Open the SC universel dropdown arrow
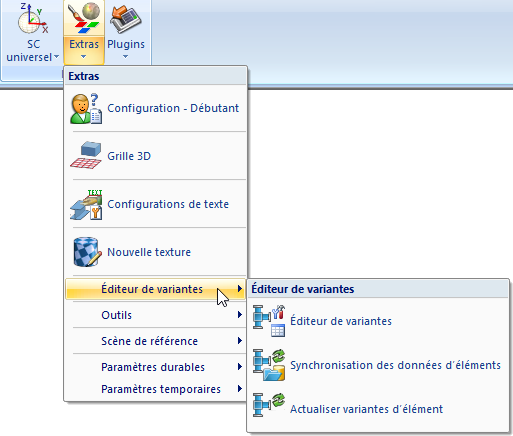513x436 pixels. [x=56, y=57]
